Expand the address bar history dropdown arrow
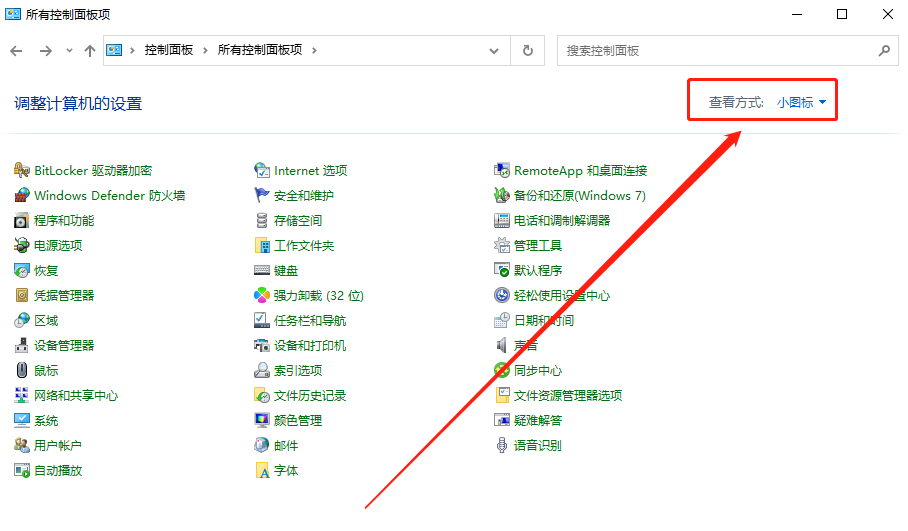908x531 pixels. [494, 50]
